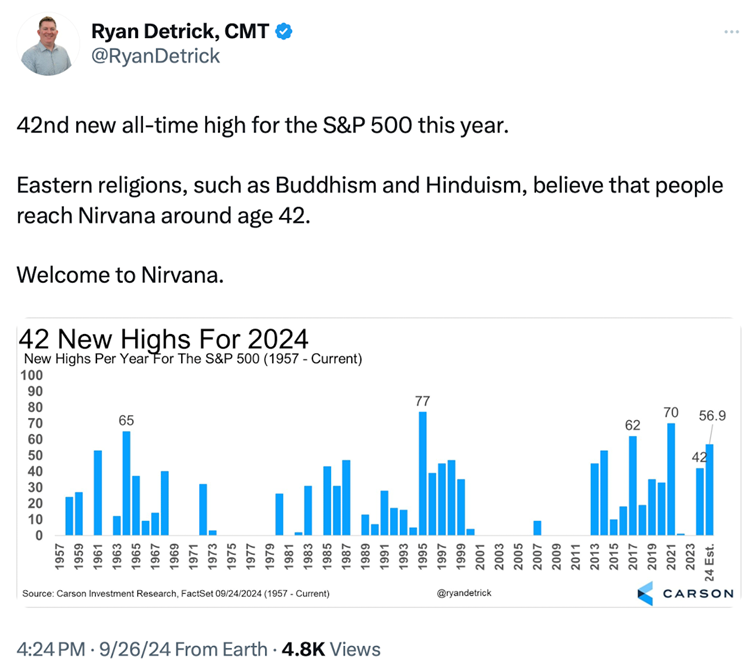Click the Carson Investment Research source line
750x668 pixels.
tap(175, 594)
